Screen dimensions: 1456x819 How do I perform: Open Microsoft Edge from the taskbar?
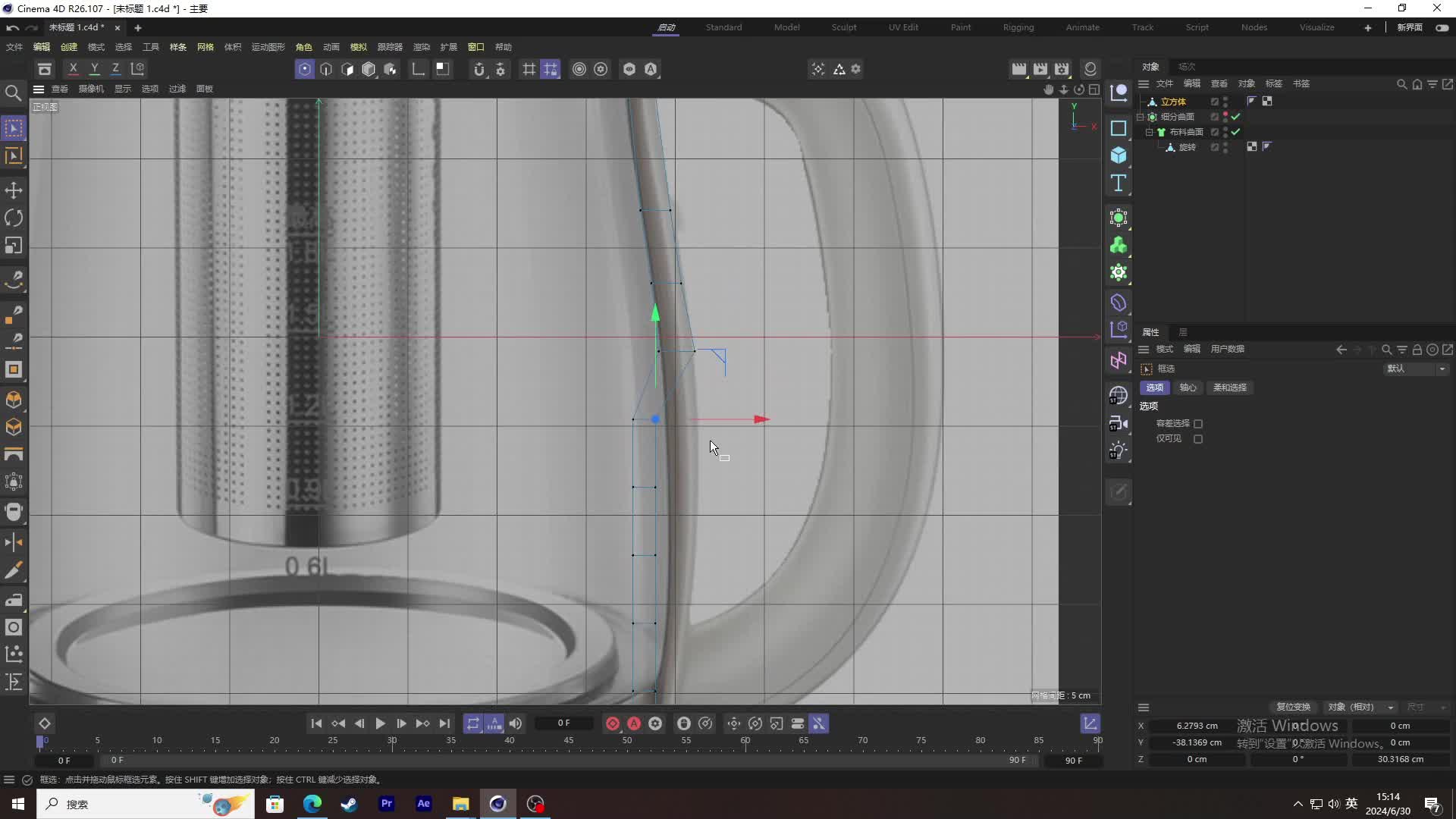pos(312,804)
